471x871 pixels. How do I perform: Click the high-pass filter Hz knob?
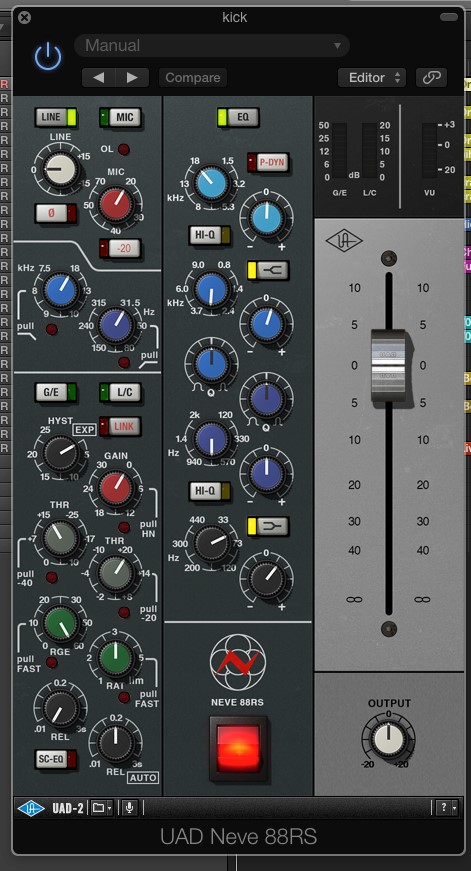tap(116, 325)
